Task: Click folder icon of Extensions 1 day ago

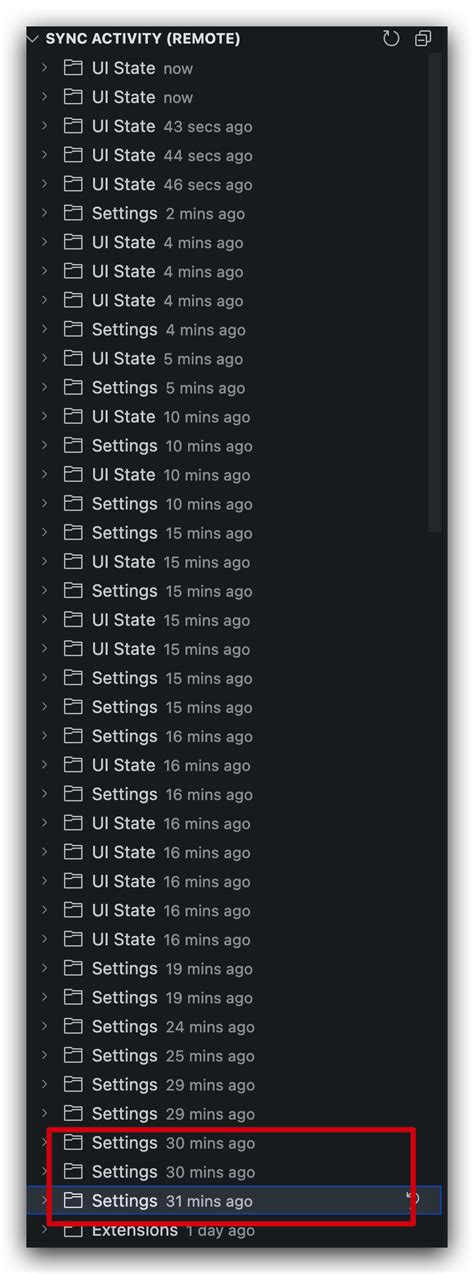Action: 73,1230
